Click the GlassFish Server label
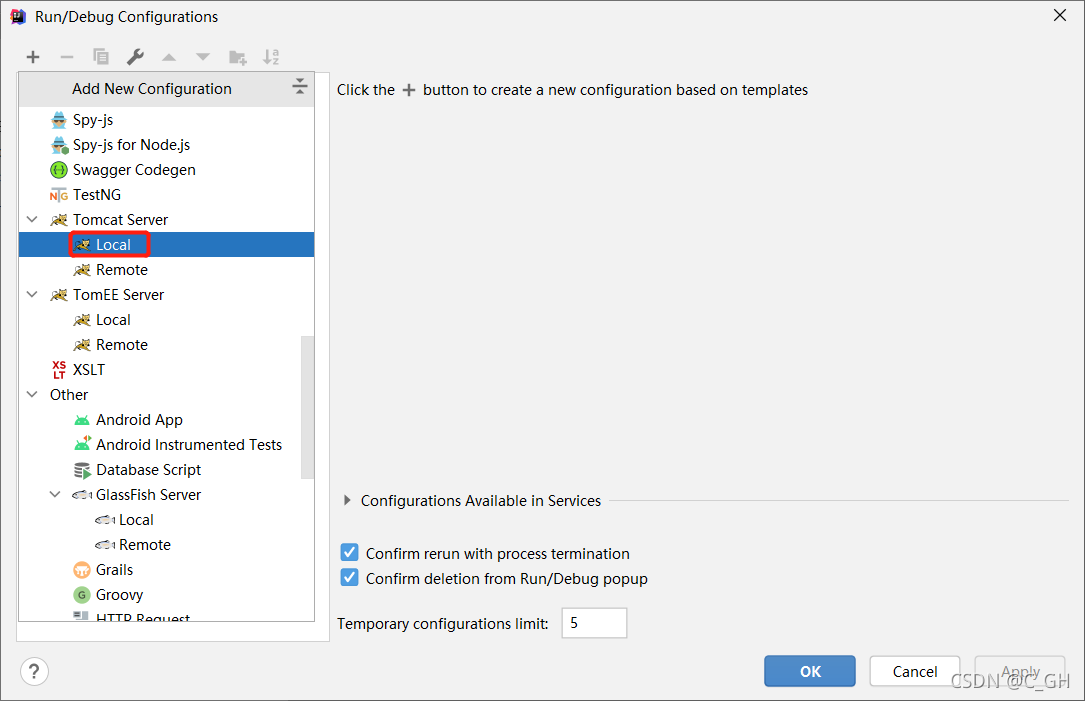1085x701 pixels. (x=148, y=495)
